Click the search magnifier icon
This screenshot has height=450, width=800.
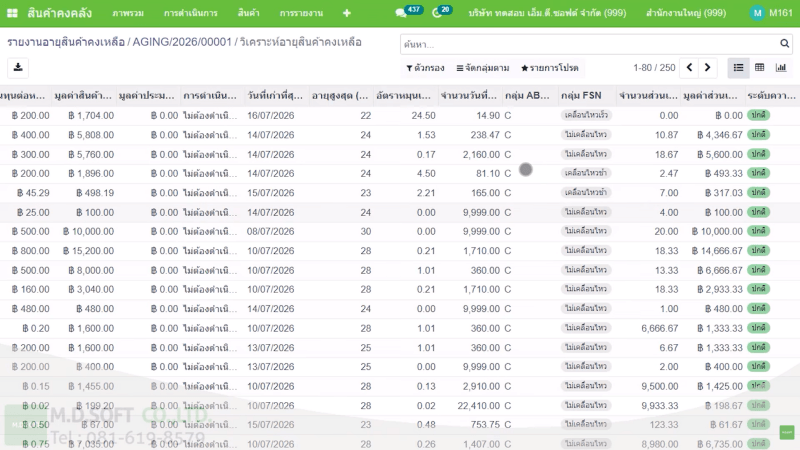coord(784,44)
